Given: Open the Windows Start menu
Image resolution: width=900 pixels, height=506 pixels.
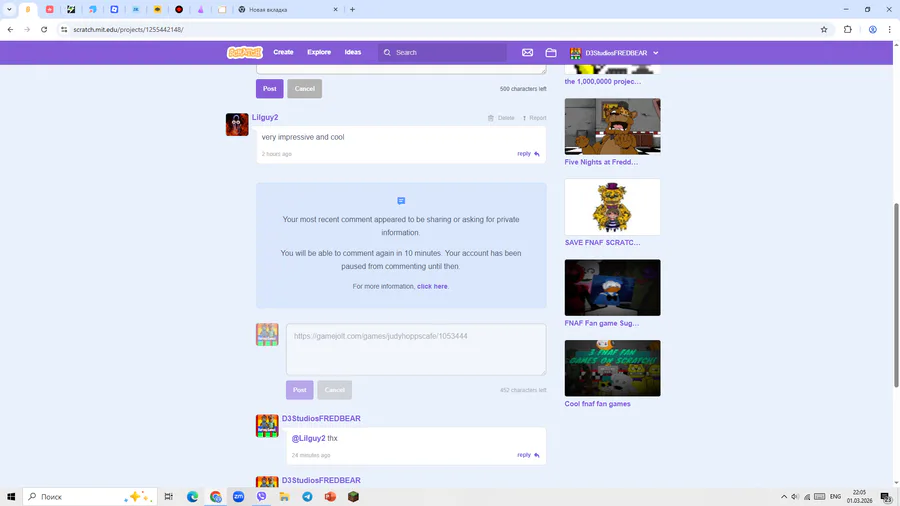Looking at the screenshot, I should tap(10, 496).
